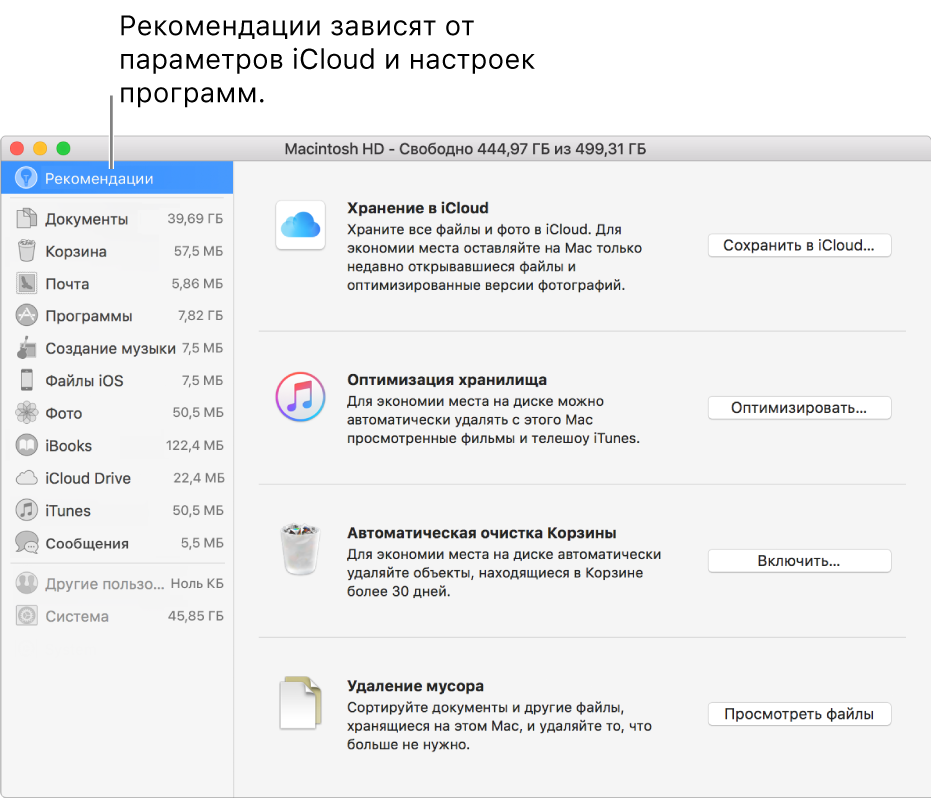931x798 pixels.
Task: Zoom the window with the green button
Action: pos(64,148)
